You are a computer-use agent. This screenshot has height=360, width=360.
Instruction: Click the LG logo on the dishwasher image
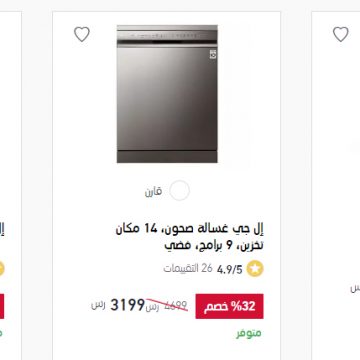[x=213, y=54]
